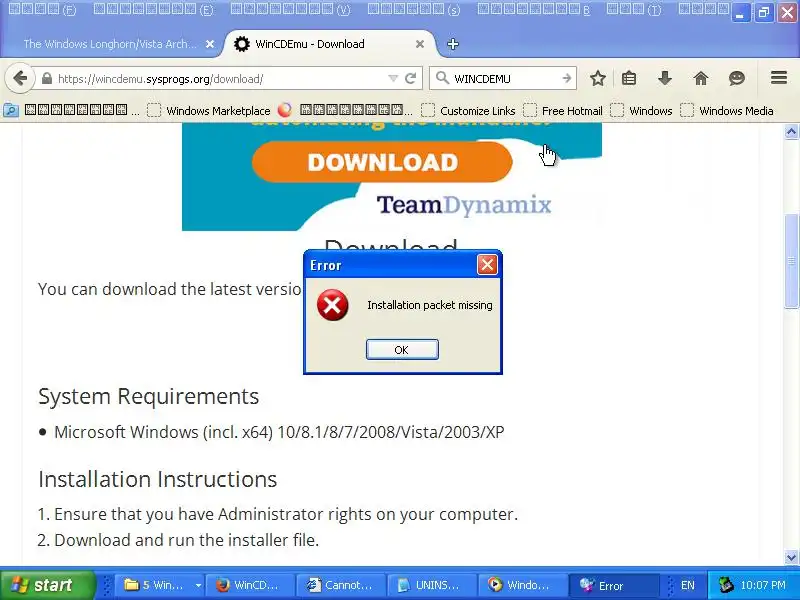800x600 pixels.
Task: Open the chat smiley icon
Action: [x=737, y=79]
